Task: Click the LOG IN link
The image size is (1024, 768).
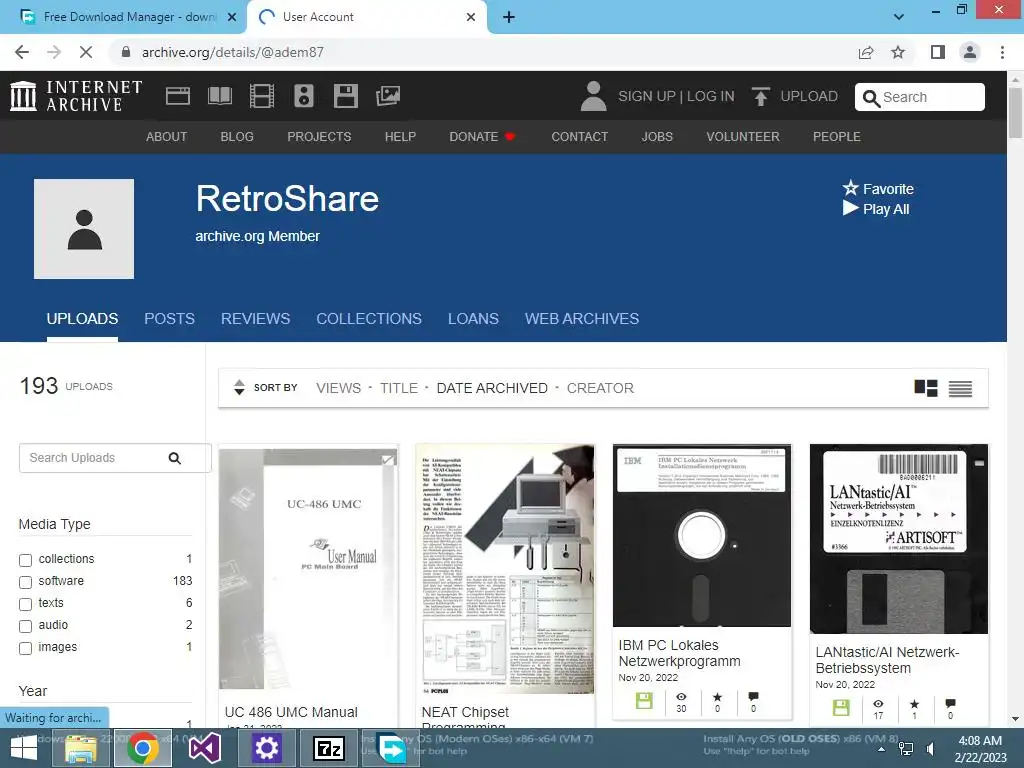Action: pos(711,97)
